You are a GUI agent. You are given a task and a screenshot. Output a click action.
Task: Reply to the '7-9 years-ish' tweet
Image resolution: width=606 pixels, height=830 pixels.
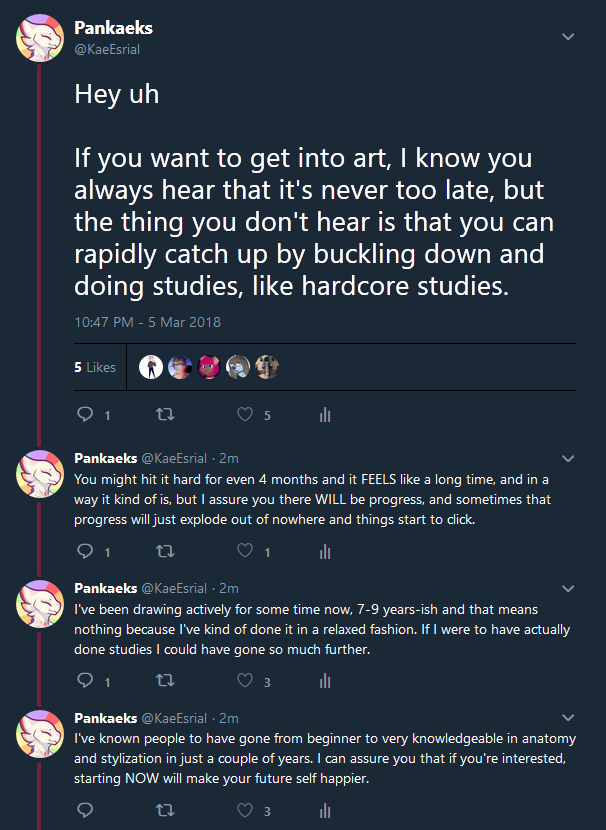[x=85, y=682]
